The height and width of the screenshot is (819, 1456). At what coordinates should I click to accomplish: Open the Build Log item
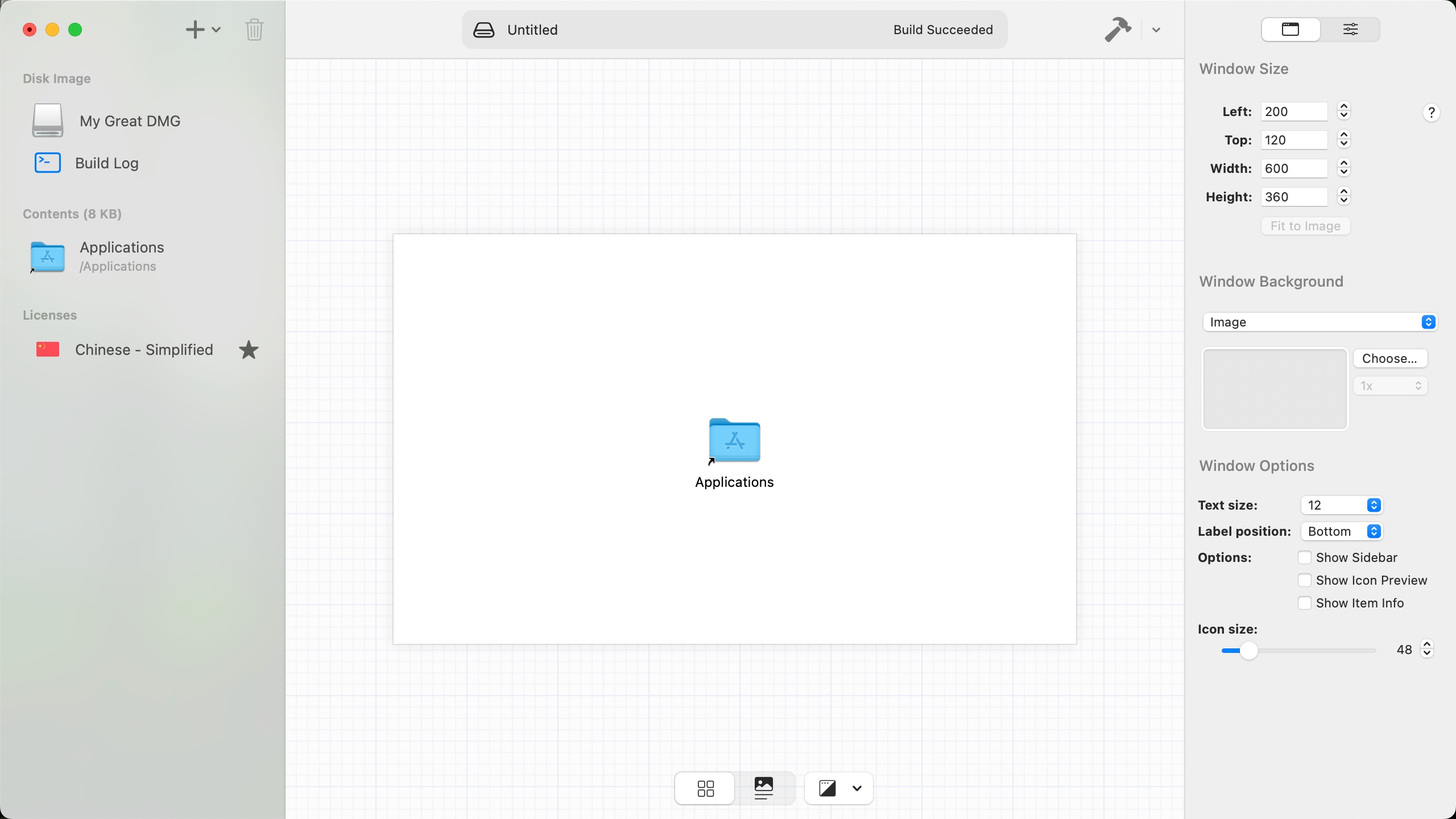pos(106,163)
